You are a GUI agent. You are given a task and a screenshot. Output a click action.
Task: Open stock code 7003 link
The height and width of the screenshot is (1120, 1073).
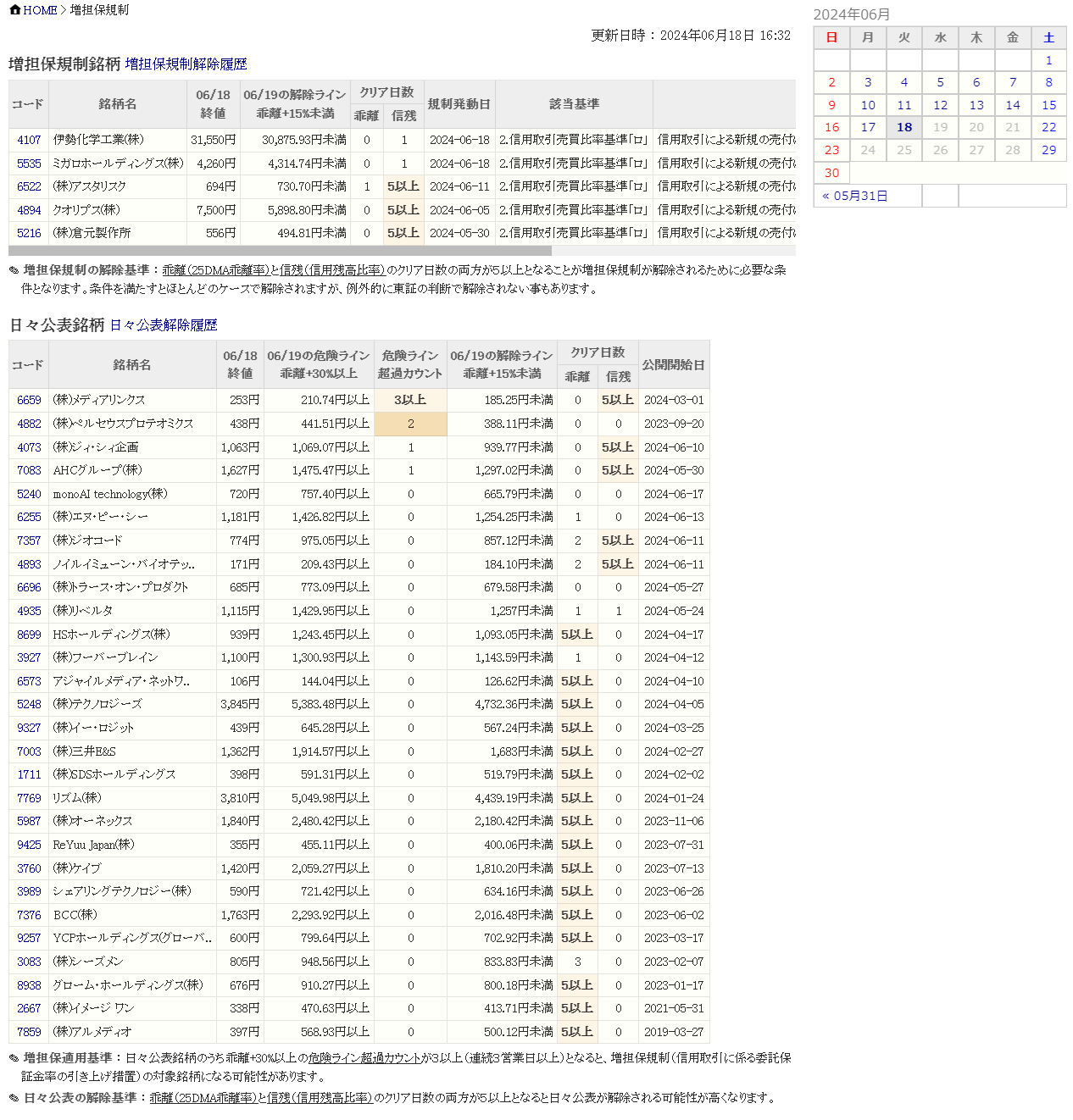[x=29, y=751]
